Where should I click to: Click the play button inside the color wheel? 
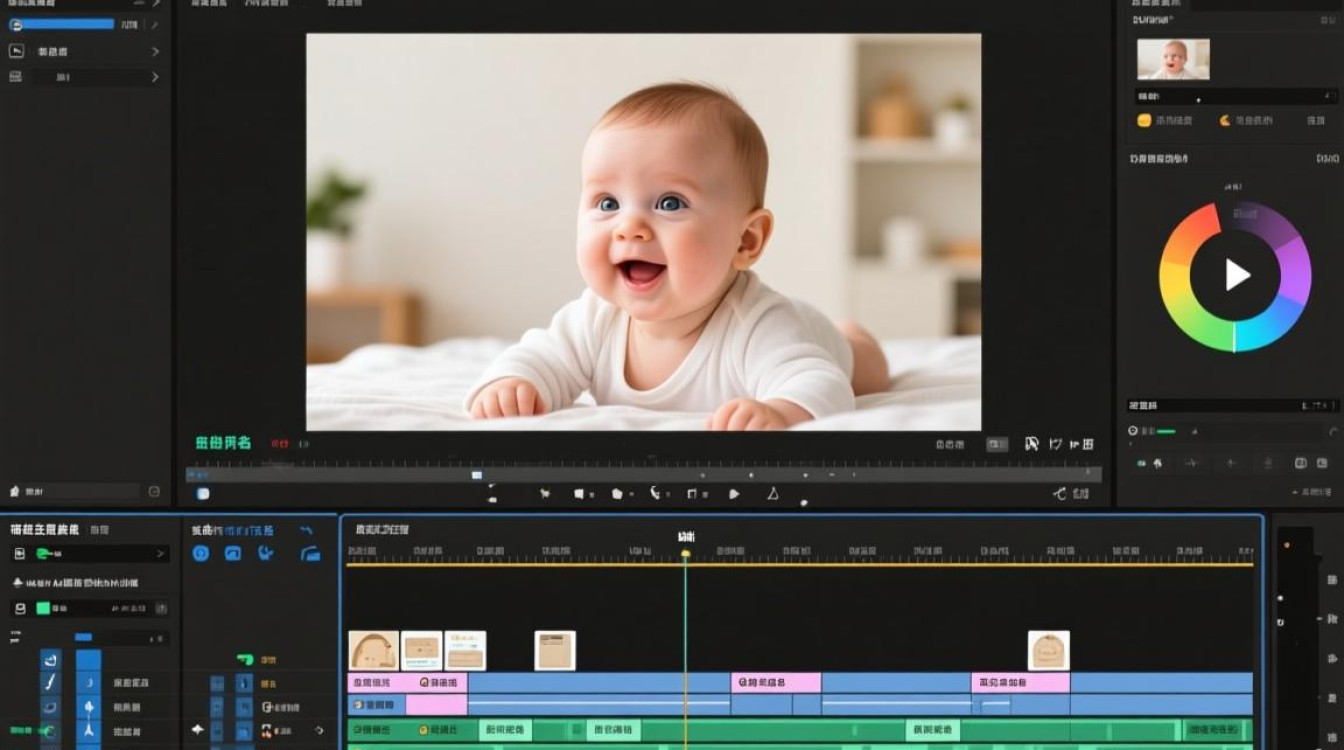(1237, 275)
